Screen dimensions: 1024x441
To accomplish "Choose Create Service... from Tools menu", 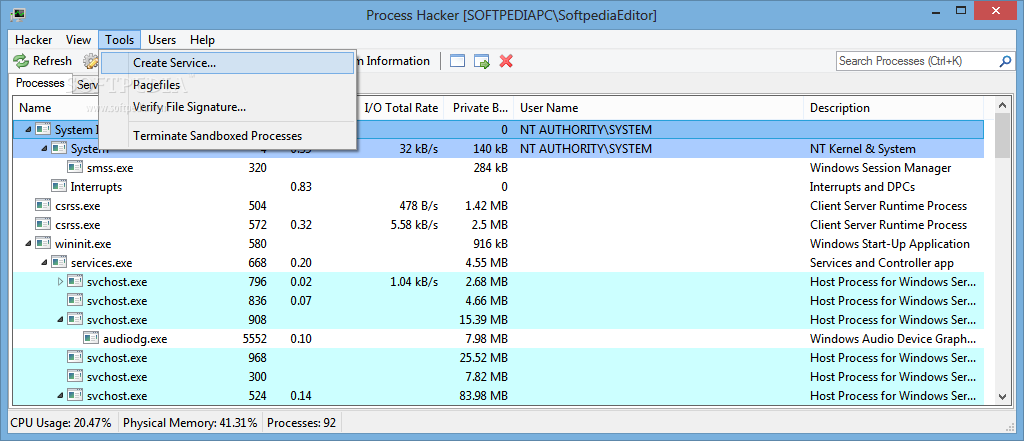I will point(228,63).
